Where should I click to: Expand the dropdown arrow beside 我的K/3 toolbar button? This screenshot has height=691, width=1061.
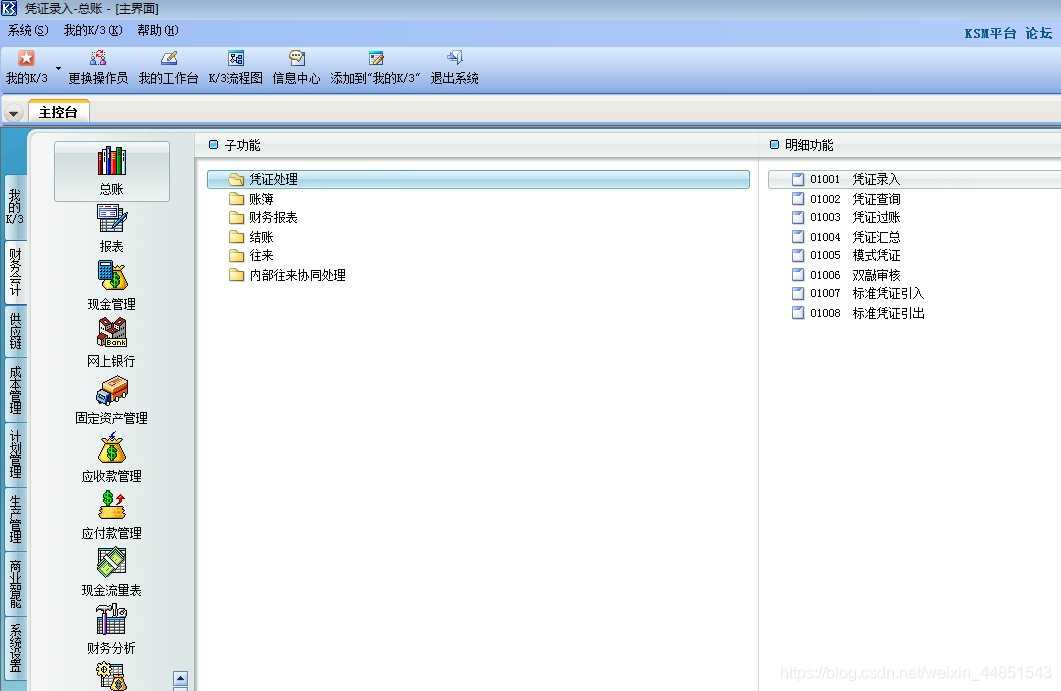tap(58, 68)
